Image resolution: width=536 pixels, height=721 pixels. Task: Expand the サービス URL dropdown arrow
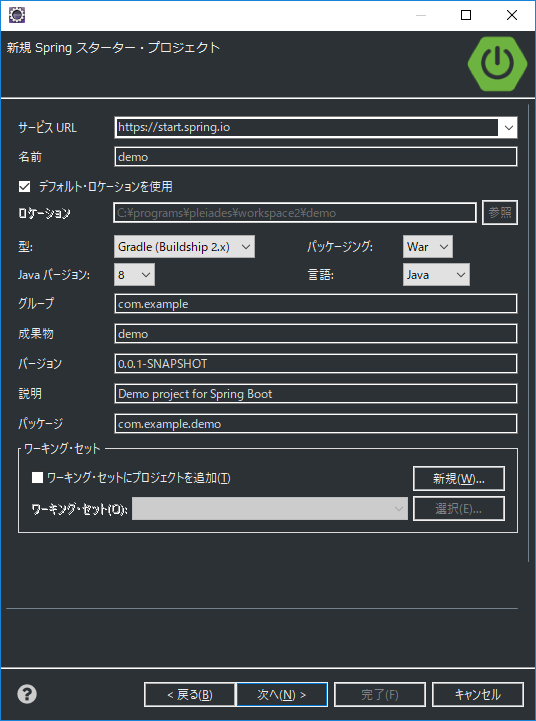point(508,128)
